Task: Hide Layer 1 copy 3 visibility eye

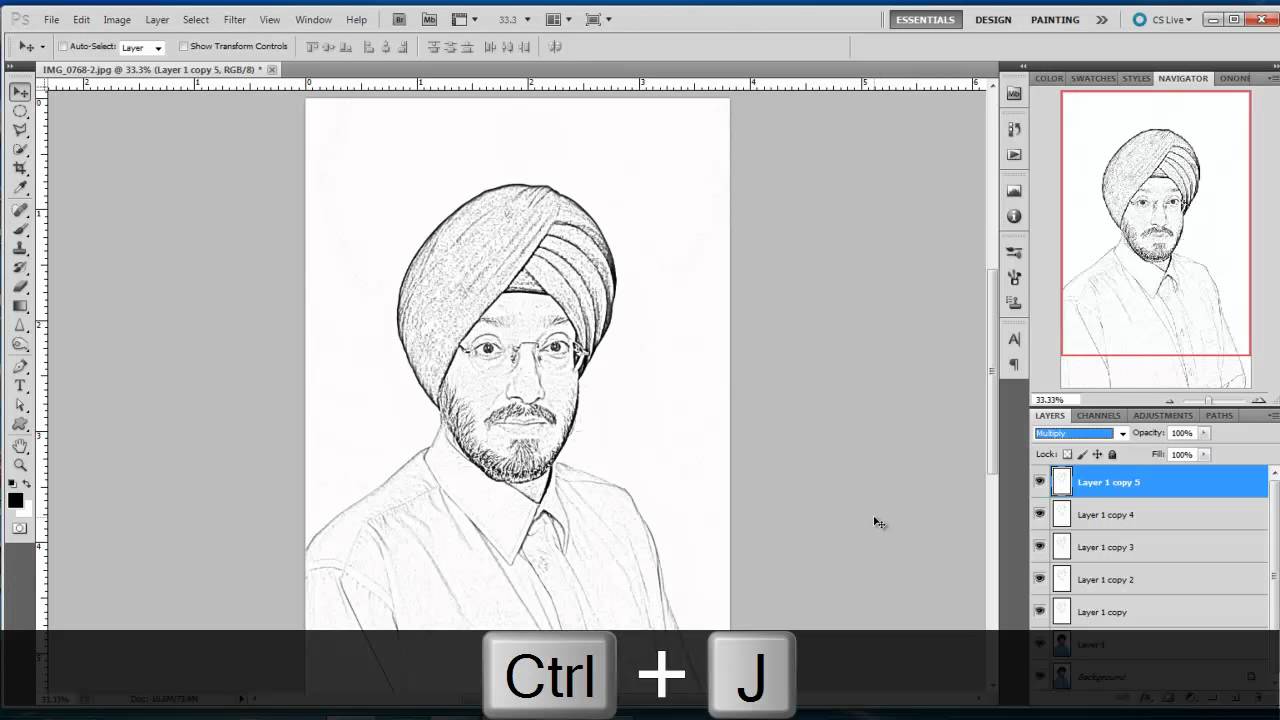Action: pos(1040,547)
